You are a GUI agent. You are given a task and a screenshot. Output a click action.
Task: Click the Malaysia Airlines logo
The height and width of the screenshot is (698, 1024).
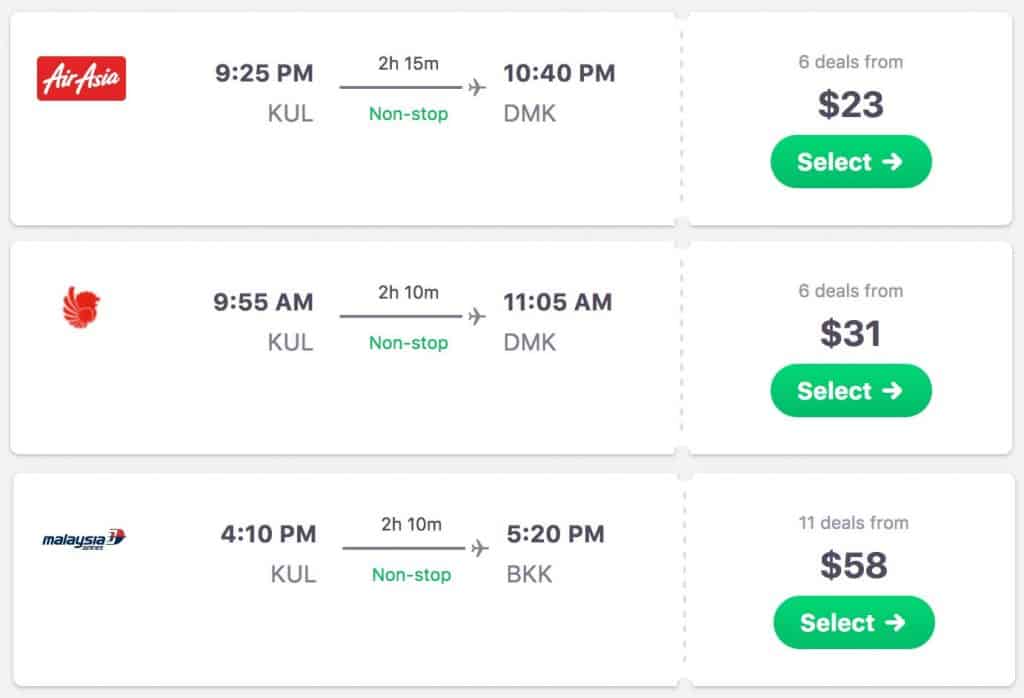(85, 539)
